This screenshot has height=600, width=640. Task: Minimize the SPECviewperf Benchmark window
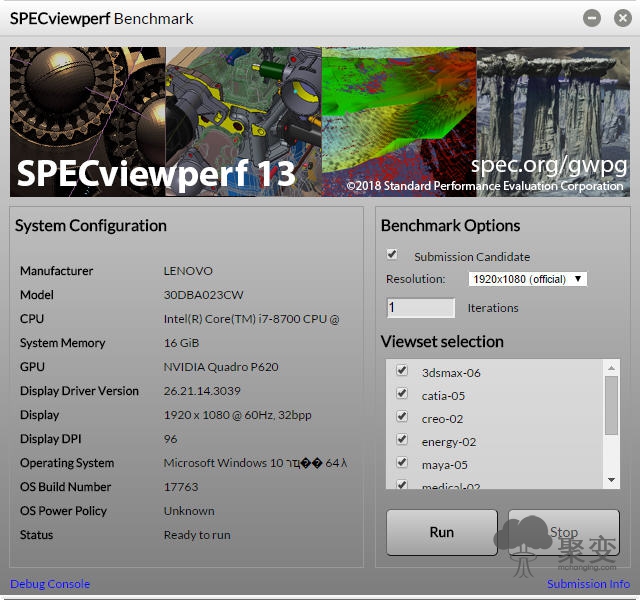point(591,18)
